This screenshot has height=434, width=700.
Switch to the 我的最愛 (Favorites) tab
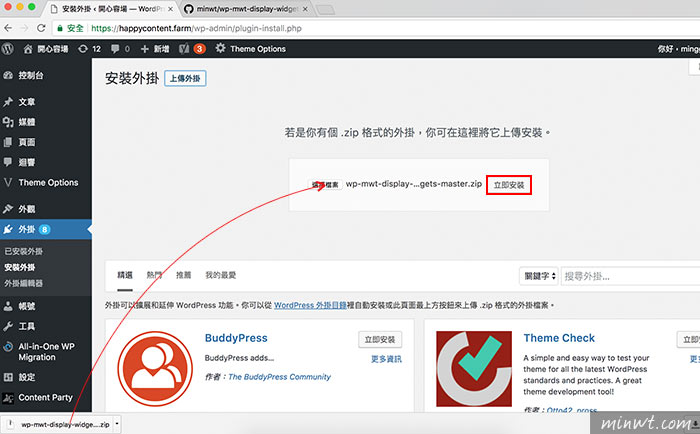point(221,275)
